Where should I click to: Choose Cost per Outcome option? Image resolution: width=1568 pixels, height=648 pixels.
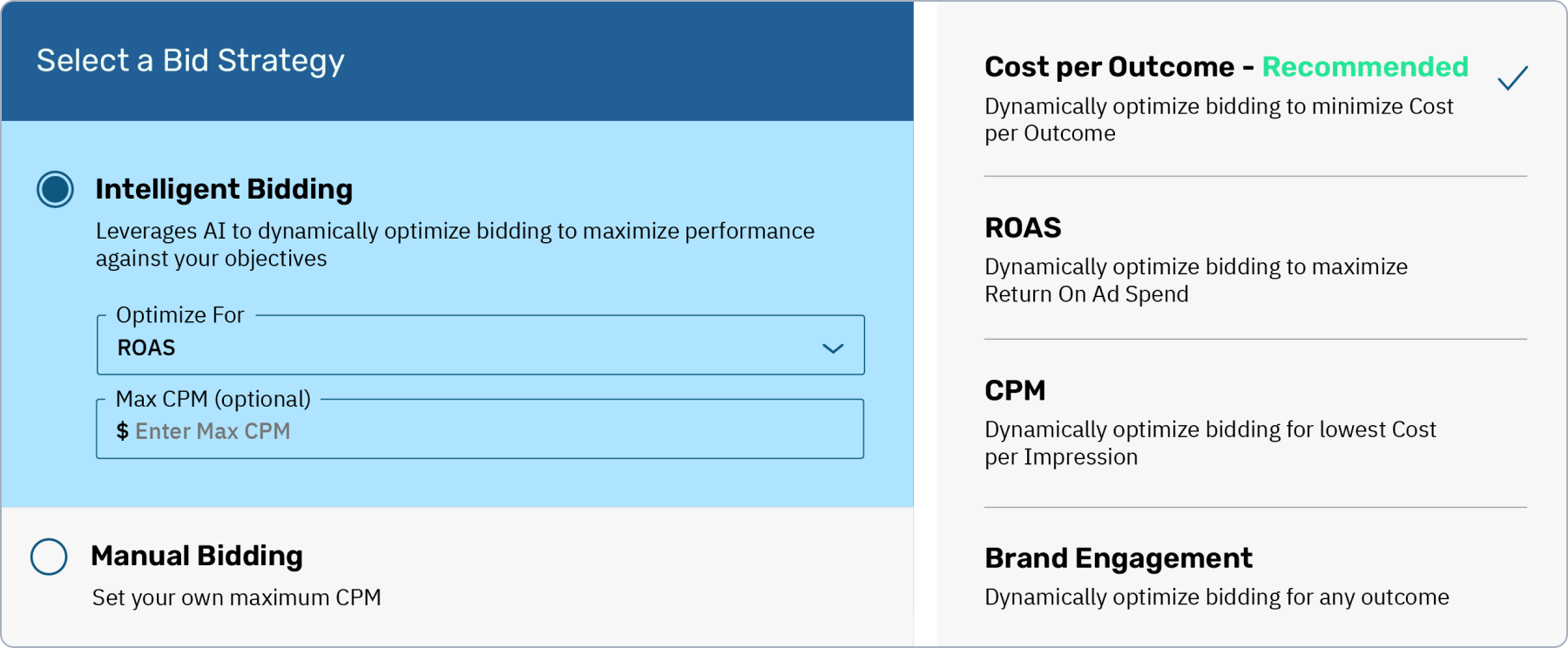[x=1109, y=67]
